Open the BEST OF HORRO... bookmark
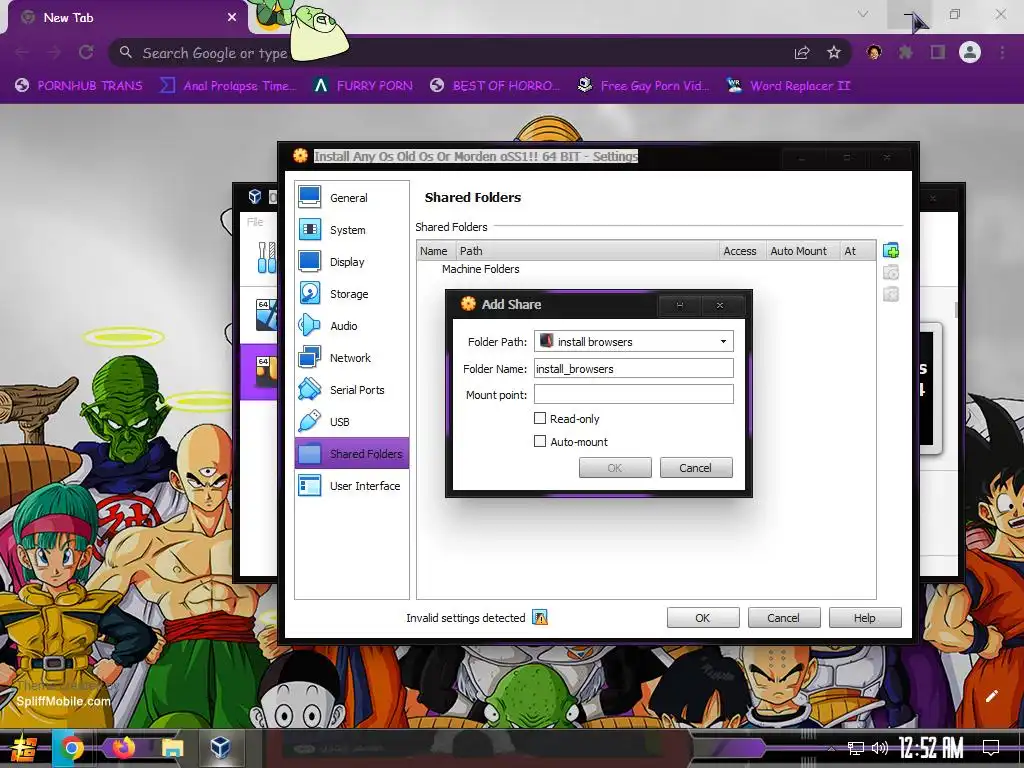Viewport: 1024px width, 768px height. click(x=496, y=86)
